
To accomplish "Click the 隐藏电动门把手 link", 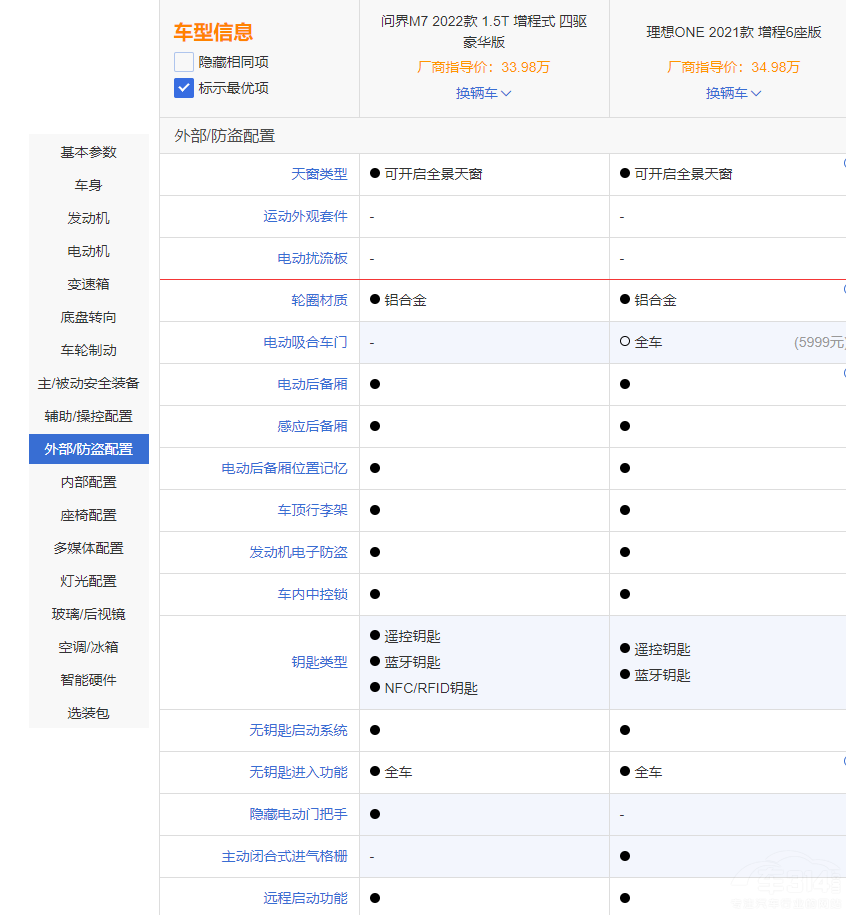I will pos(298,814).
